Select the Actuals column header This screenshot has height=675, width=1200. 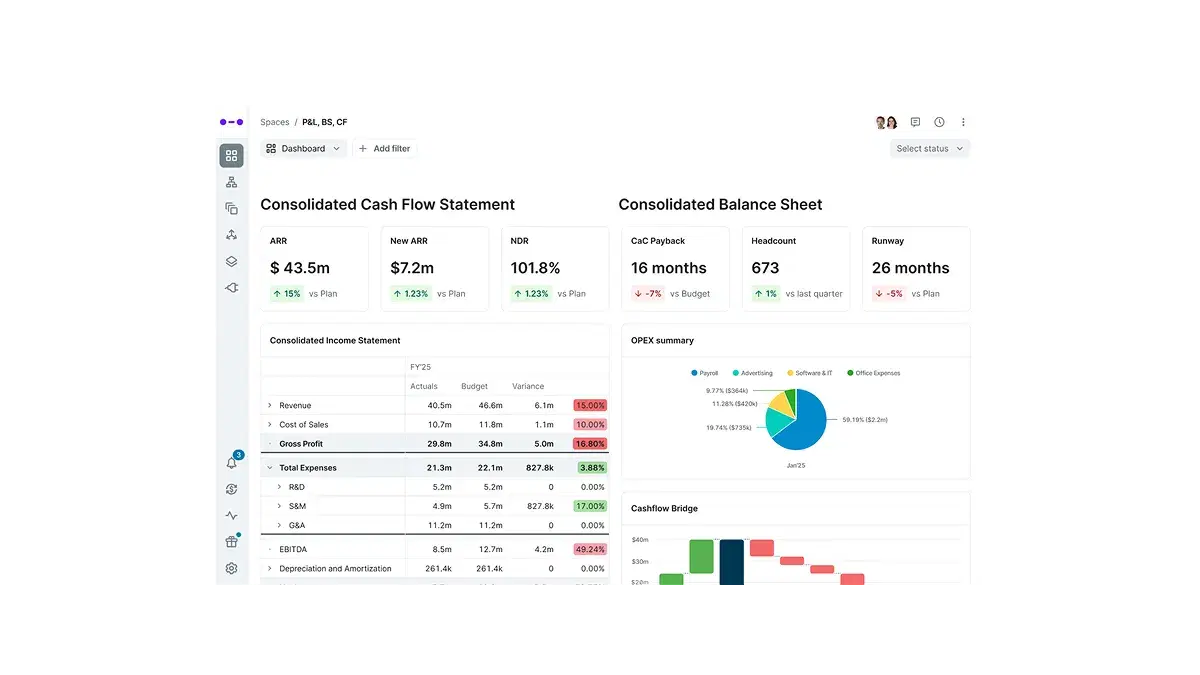tap(424, 386)
